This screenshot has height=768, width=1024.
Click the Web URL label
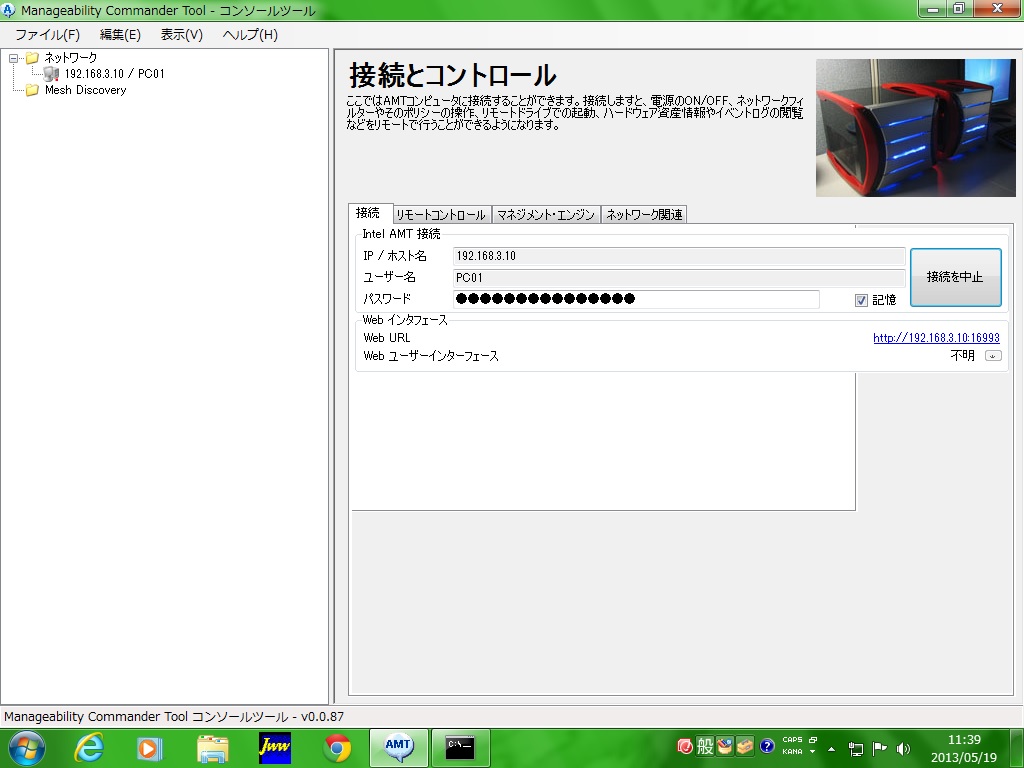[387, 338]
